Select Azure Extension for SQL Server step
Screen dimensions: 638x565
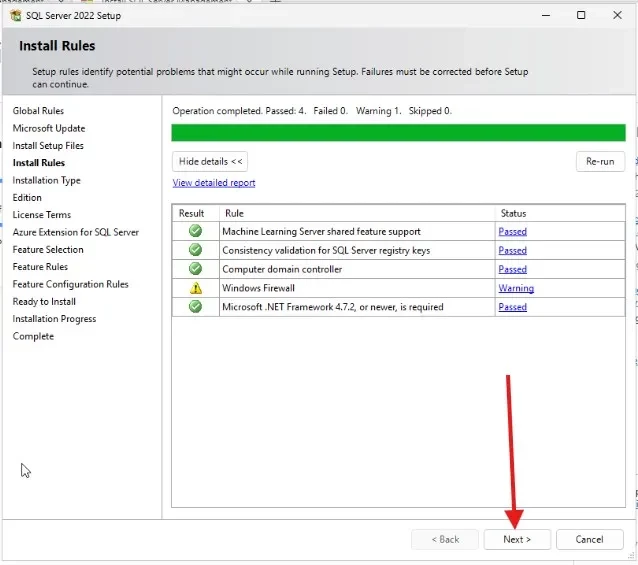pos(76,232)
